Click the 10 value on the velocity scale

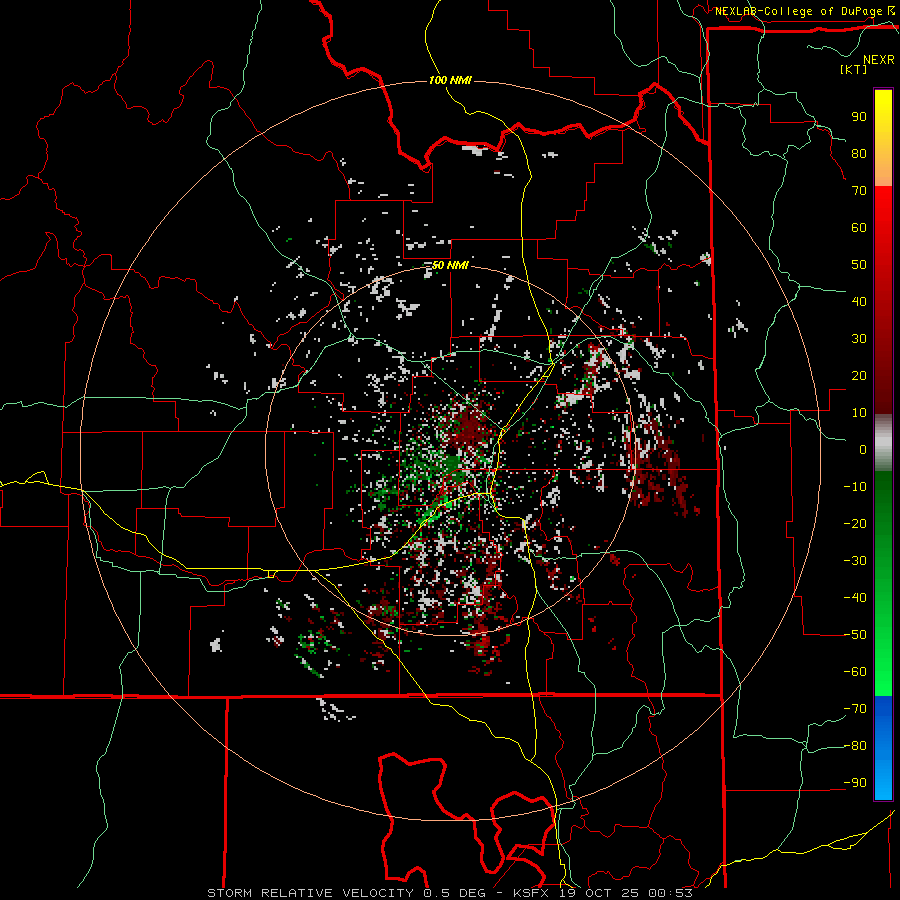(x=859, y=413)
